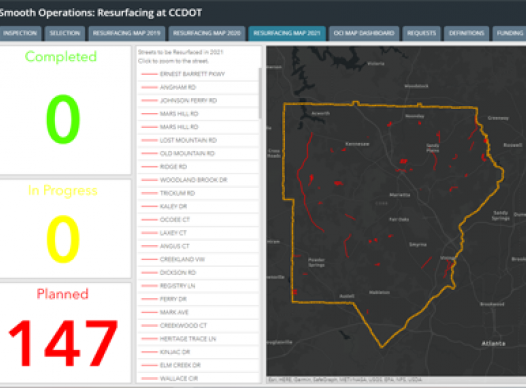Select the Creekwood Ct street row
This screenshot has width=526, height=388.
click(198, 326)
